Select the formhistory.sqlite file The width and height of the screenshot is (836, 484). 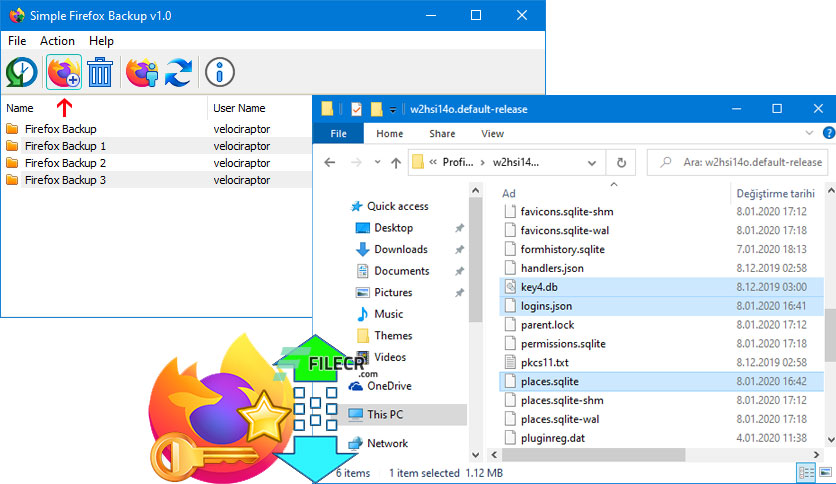click(661, 249)
